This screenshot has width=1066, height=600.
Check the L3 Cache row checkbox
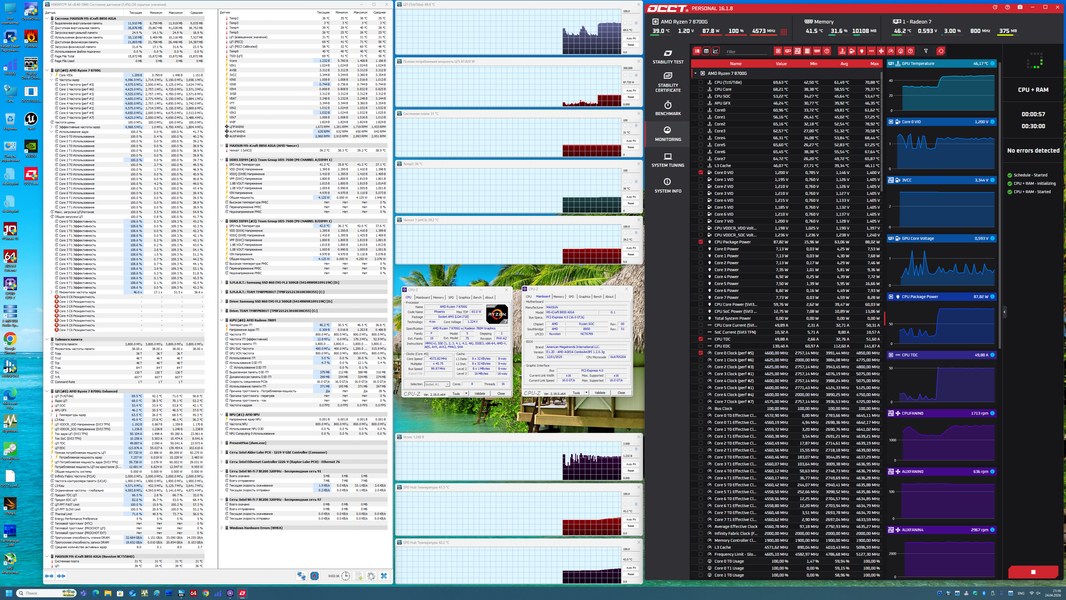tap(700, 165)
